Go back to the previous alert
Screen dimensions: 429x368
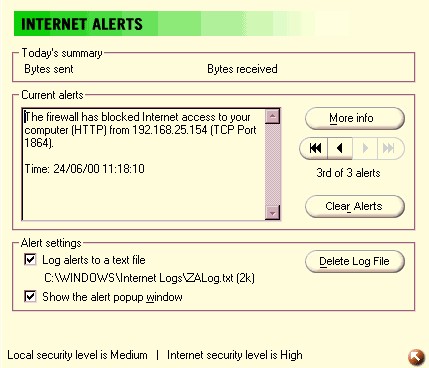click(340, 148)
